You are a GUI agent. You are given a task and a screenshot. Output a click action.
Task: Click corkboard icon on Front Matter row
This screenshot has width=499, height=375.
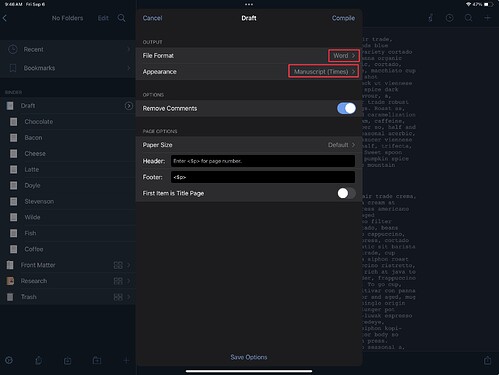(x=118, y=265)
